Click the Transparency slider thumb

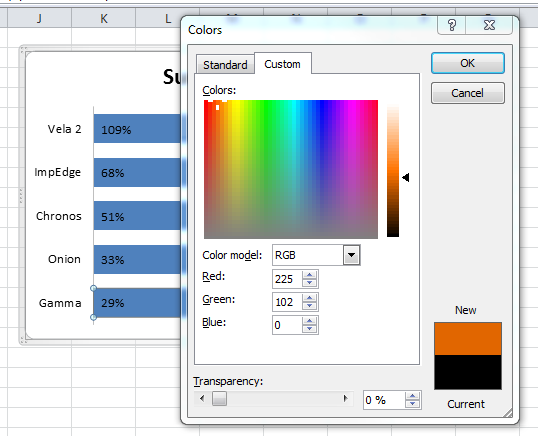click(x=219, y=399)
